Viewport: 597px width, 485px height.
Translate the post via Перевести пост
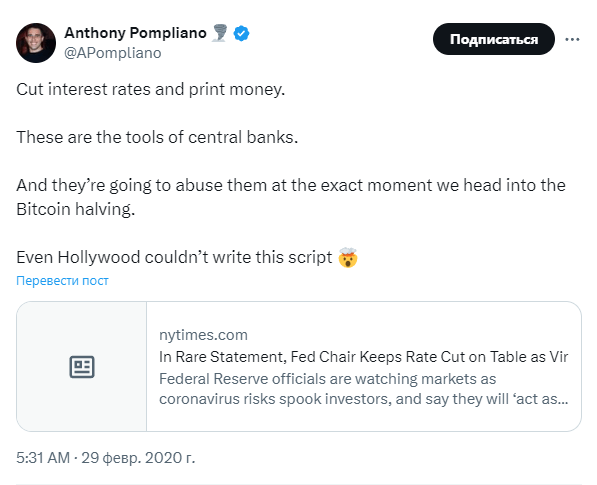coord(62,281)
